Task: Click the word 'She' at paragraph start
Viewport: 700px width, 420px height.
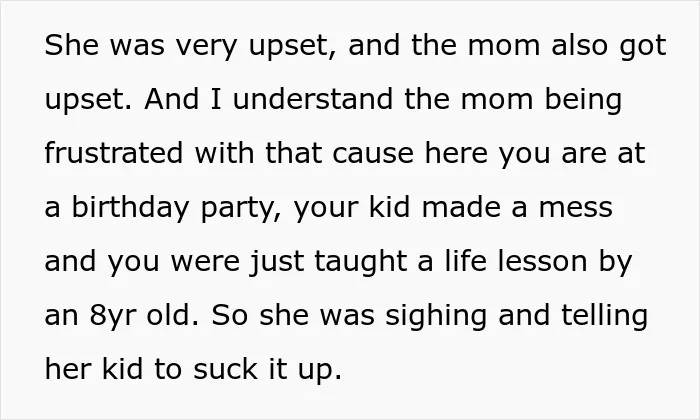Action: (71, 45)
